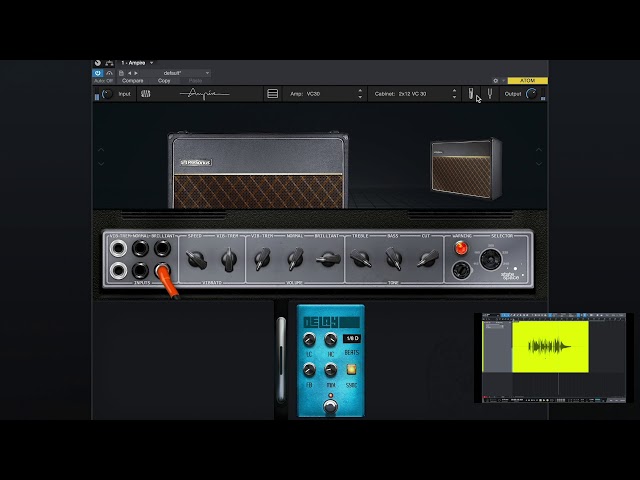Adjust the Input gain knob
This screenshot has height=480, width=640.
pos(107,94)
